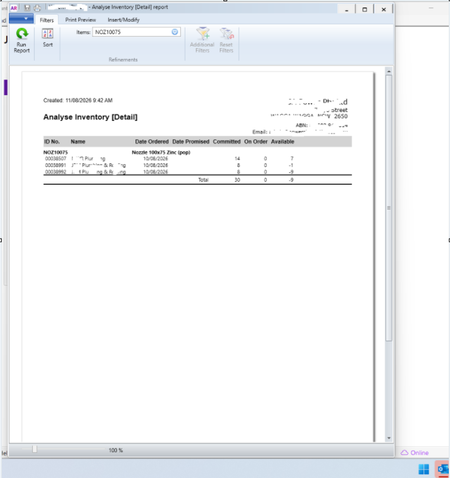The height and width of the screenshot is (478, 450).
Task: Click the Online cloud status indicator
Action: 415,453
